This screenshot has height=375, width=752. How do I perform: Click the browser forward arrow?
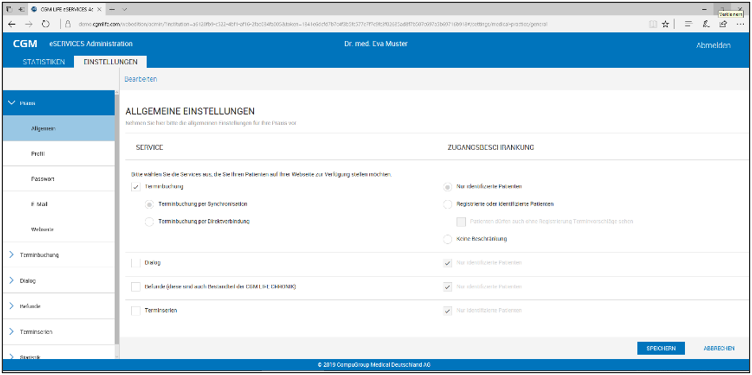[28, 24]
